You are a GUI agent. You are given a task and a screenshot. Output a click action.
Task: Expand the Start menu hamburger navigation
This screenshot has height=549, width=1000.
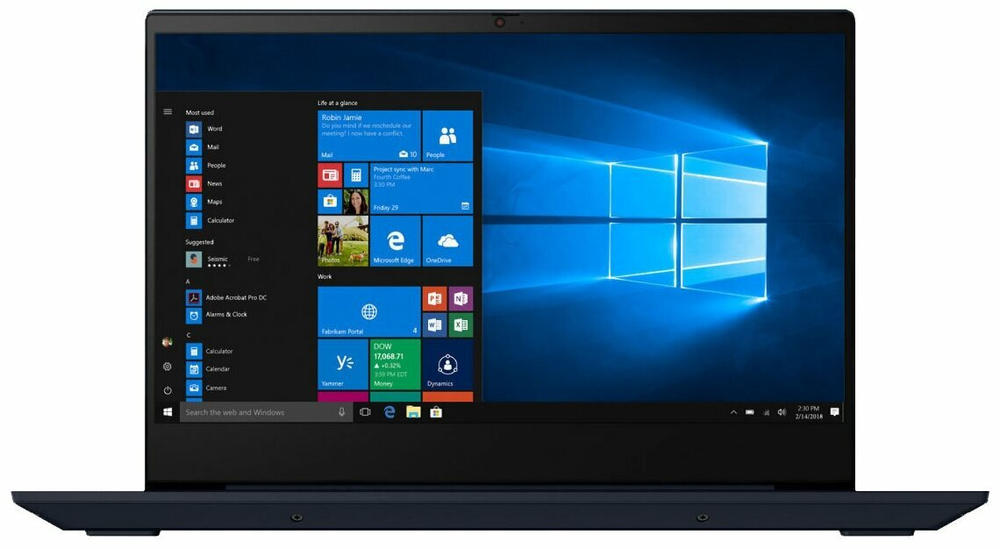tap(168, 112)
